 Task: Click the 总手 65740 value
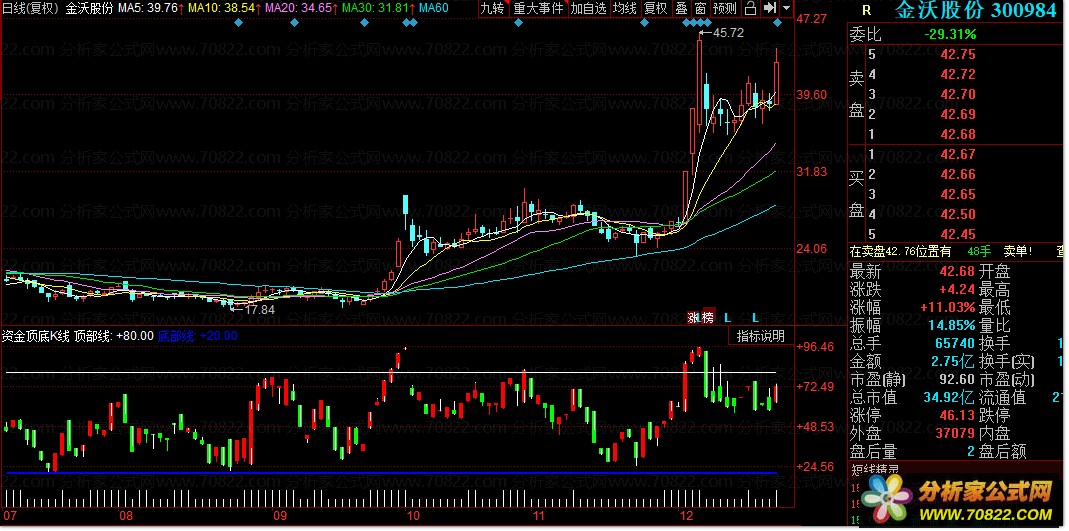(955, 343)
